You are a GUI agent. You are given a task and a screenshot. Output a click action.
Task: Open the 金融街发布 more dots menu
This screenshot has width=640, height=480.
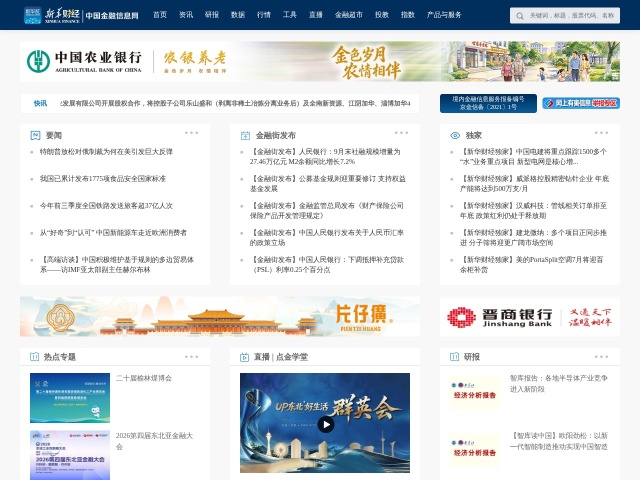401,133
